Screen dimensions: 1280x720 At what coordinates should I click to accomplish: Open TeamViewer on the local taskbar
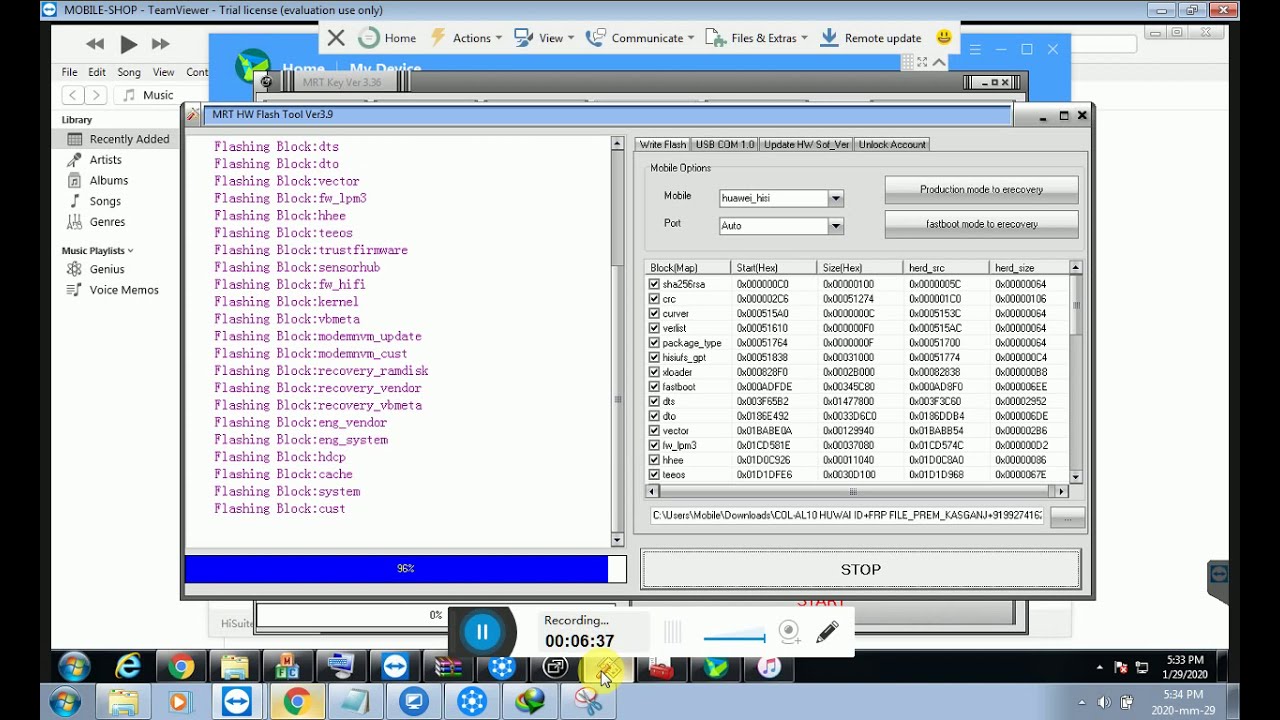click(237, 702)
